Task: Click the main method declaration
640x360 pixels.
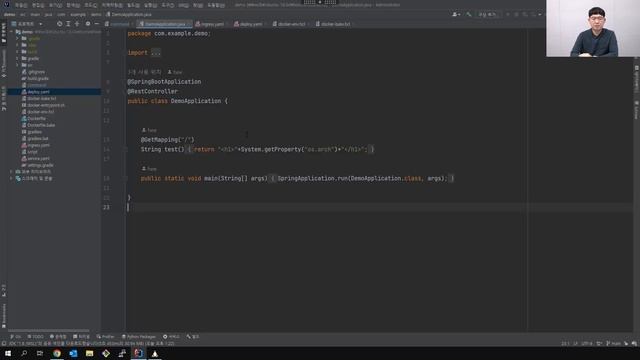Action: (204, 178)
